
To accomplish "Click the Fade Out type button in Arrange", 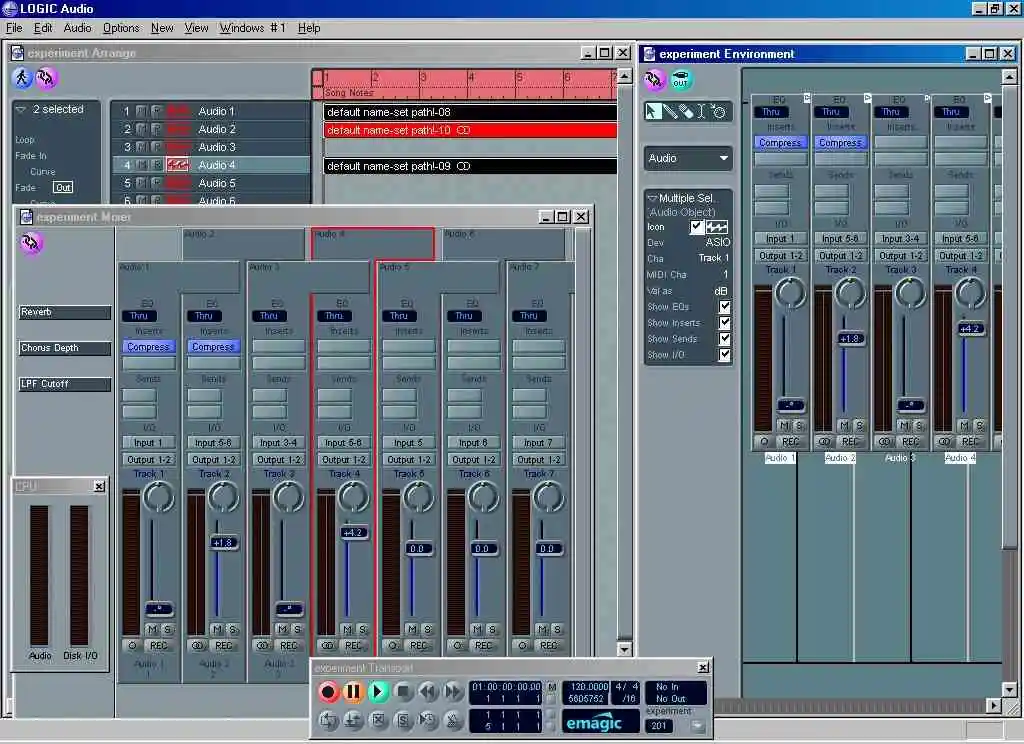I will coord(63,187).
